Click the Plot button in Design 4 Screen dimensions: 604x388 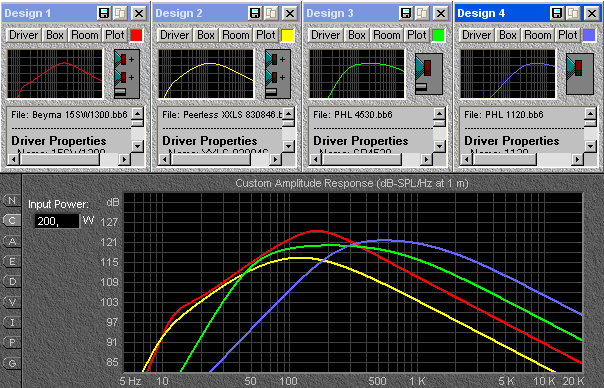tap(568, 35)
